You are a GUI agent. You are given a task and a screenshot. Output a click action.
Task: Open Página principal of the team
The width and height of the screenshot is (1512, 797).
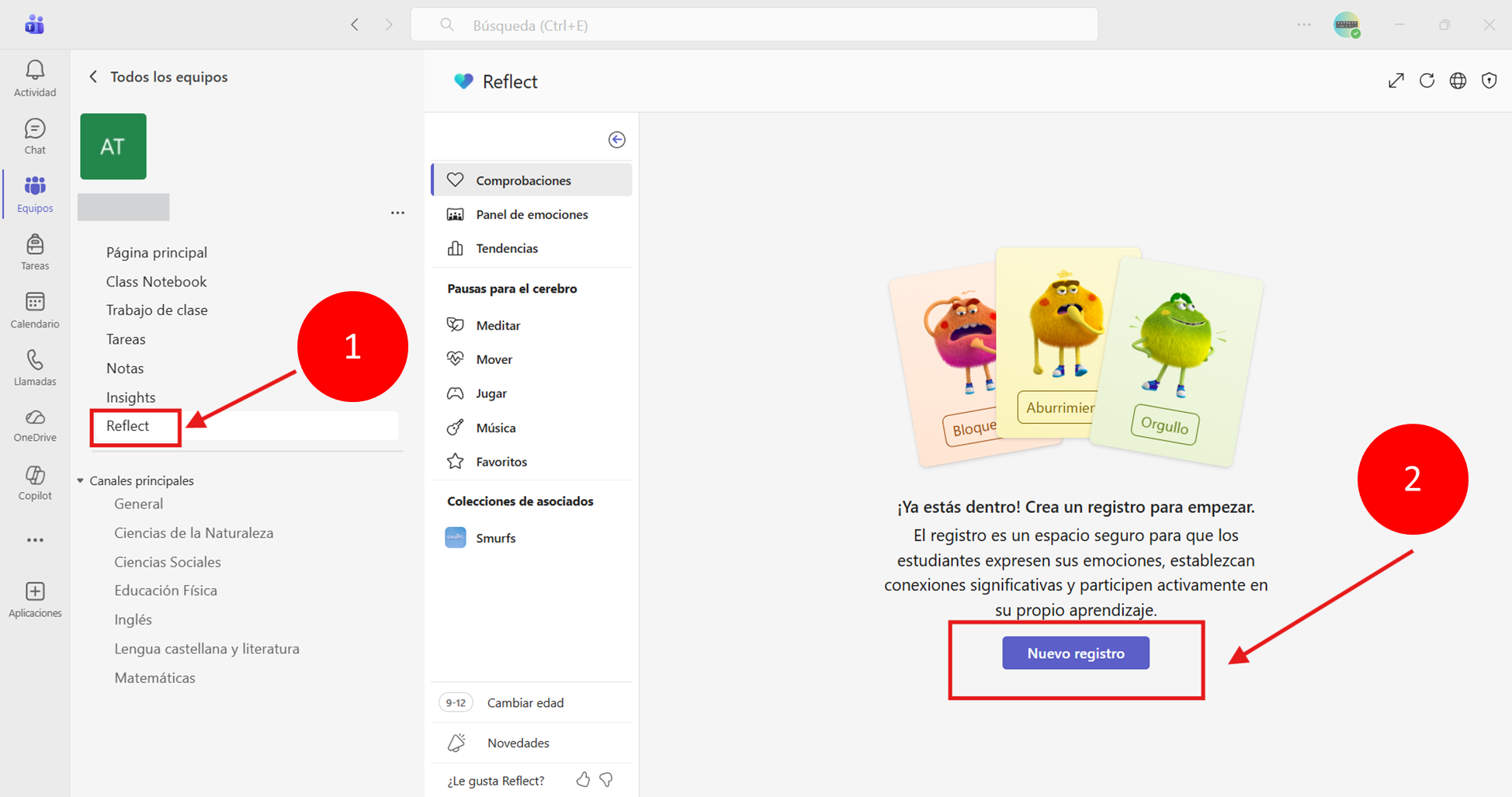click(x=157, y=252)
